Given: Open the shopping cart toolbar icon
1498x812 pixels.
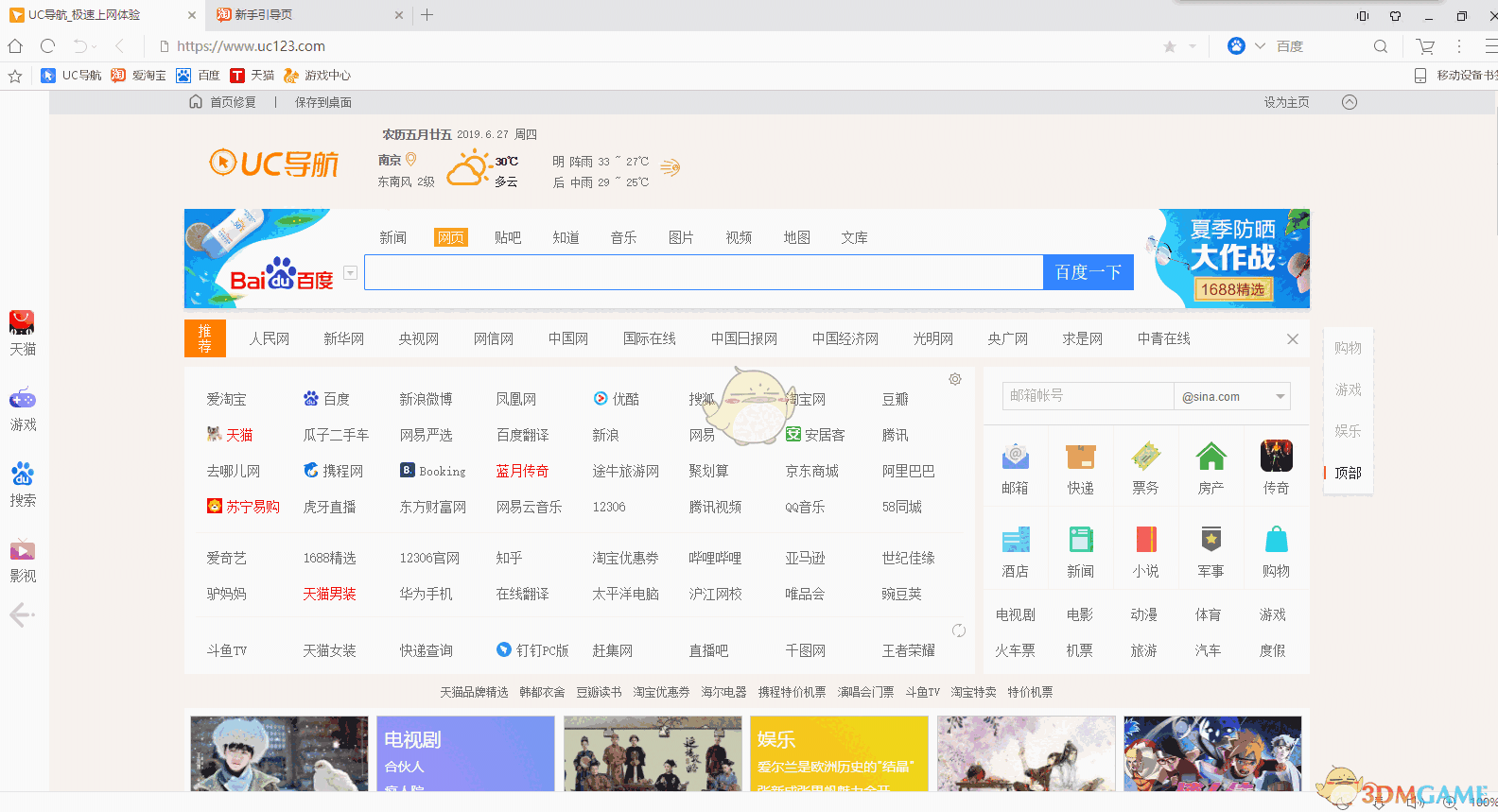Looking at the screenshot, I should pos(1425,46).
